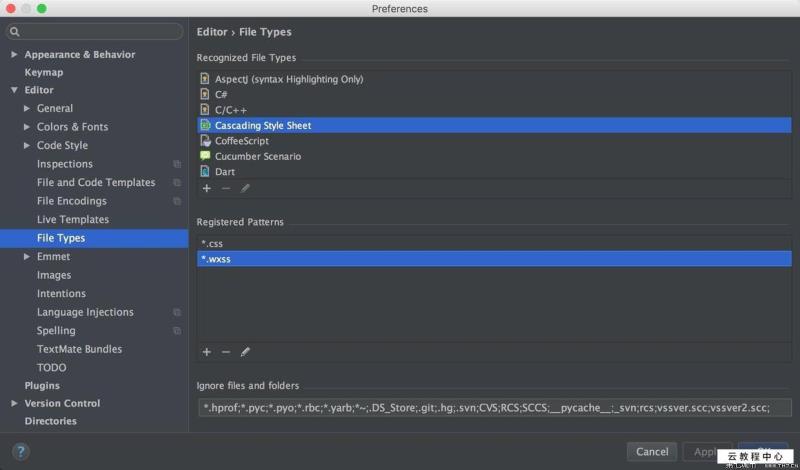Click the remove file type minus icon
The height and width of the screenshot is (470, 800).
[226, 188]
